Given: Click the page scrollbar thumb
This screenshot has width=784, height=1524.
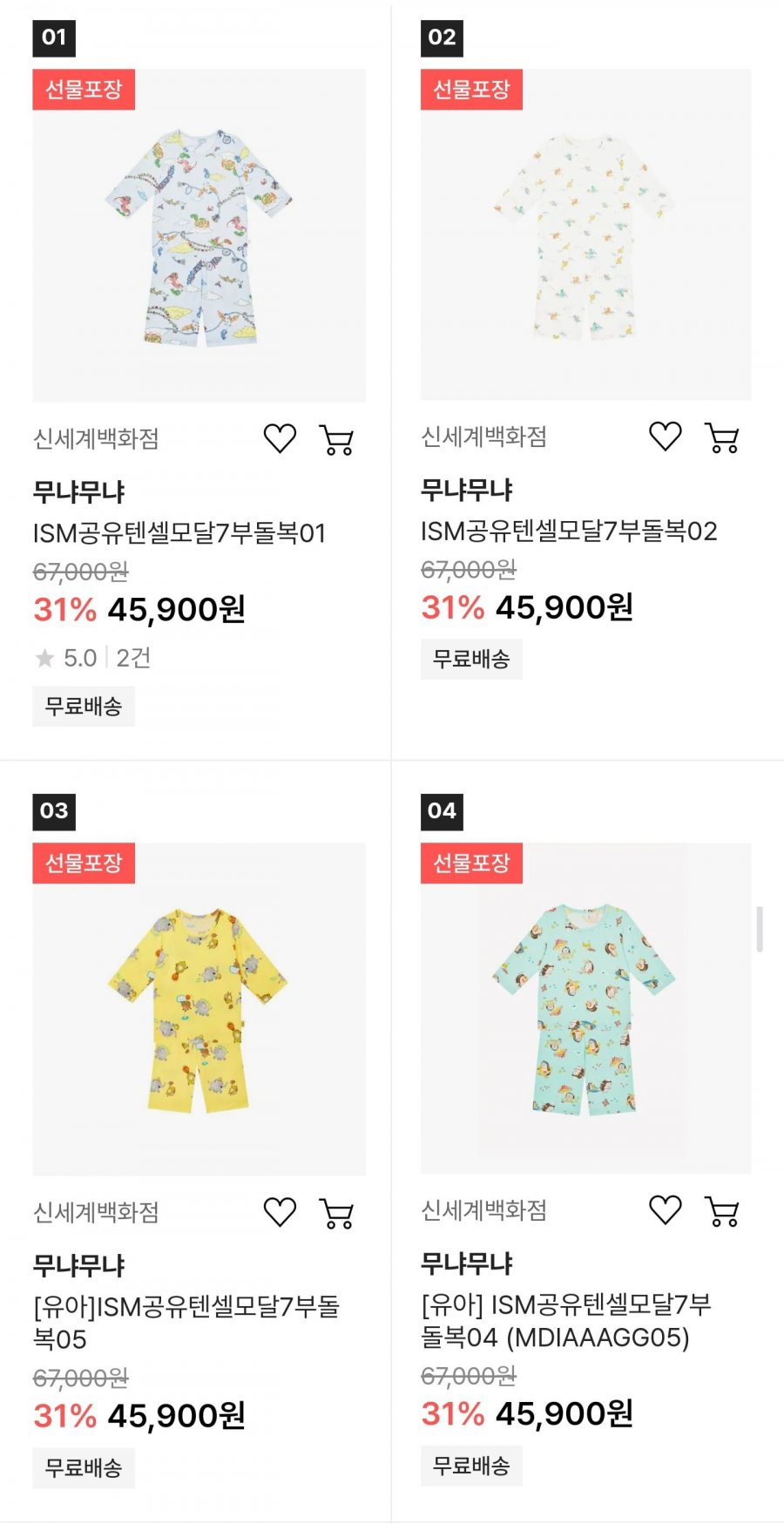Looking at the screenshot, I should click(760, 929).
